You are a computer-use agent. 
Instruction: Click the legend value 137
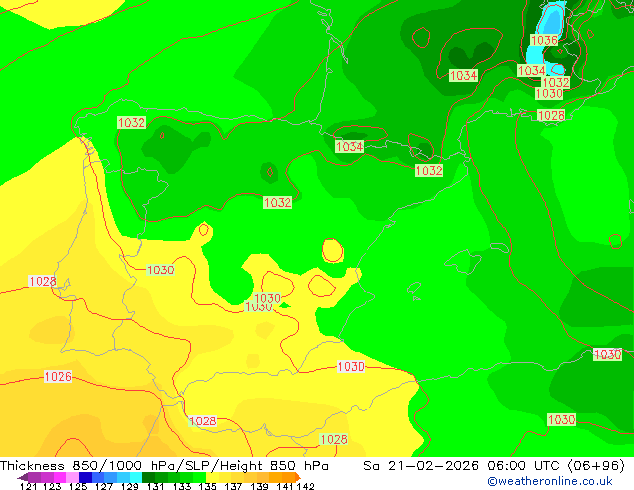pyautogui.click(x=233, y=486)
